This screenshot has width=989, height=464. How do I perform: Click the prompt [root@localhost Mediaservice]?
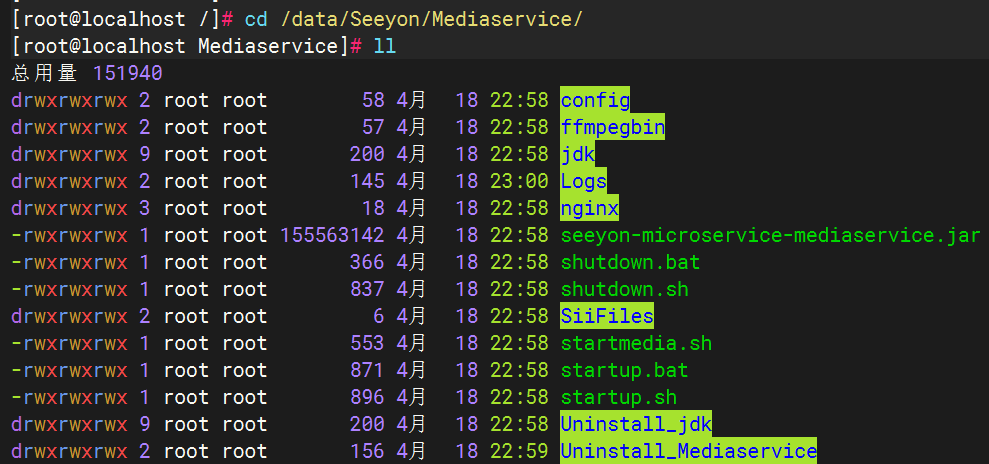pos(180,47)
